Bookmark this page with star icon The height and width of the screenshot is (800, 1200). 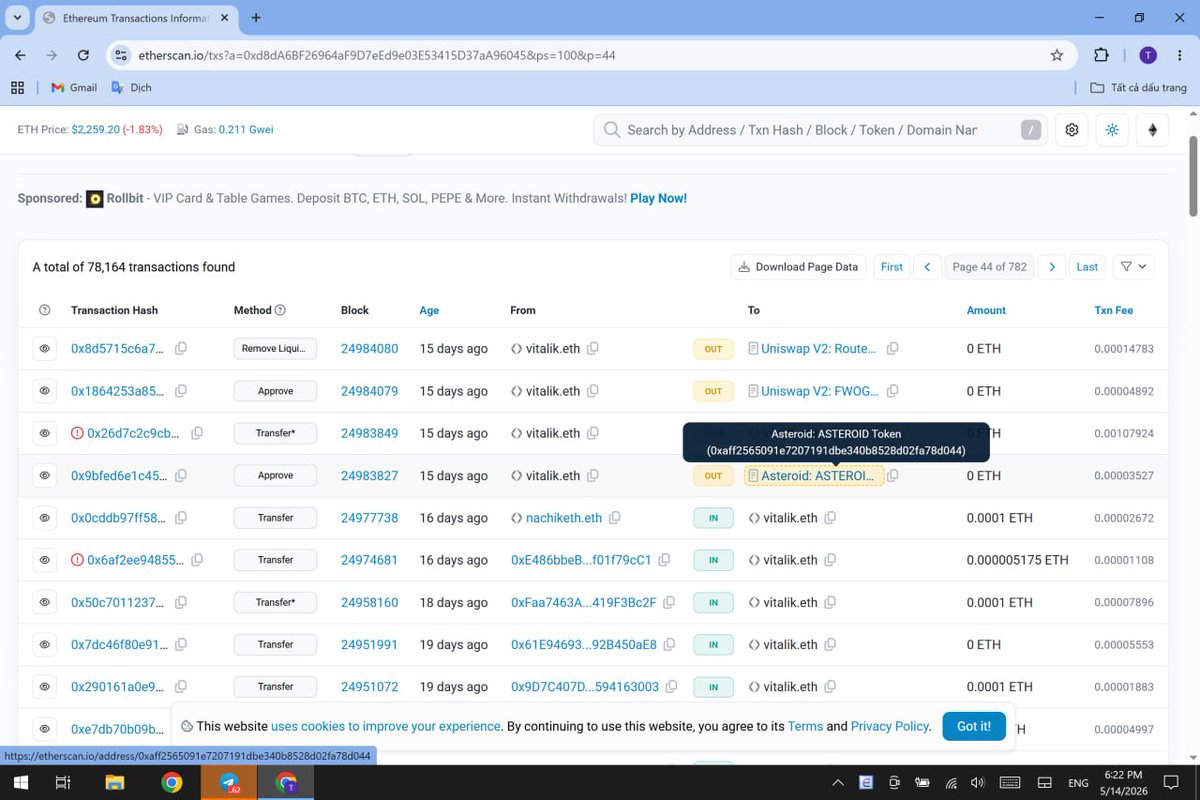[1057, 55]
